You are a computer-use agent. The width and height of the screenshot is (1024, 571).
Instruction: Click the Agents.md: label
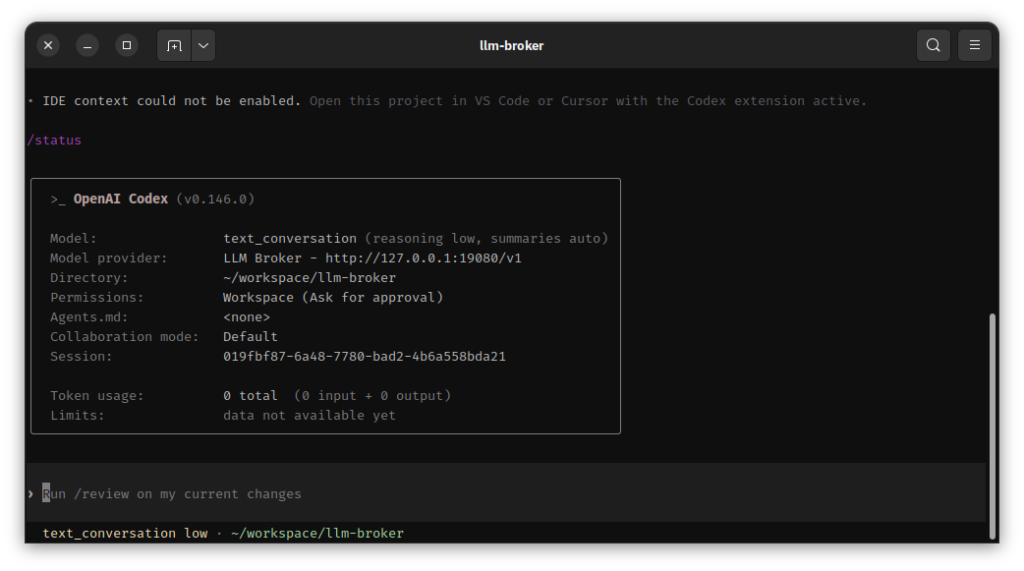coord(89,317)
